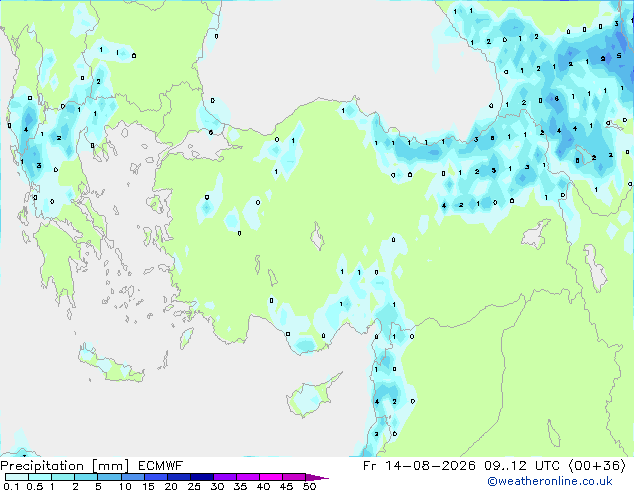The width and height of the screenshot is (634, 490).
Task: Click the 2–5 mm legend color swatch
Action: tap(86, 477)
